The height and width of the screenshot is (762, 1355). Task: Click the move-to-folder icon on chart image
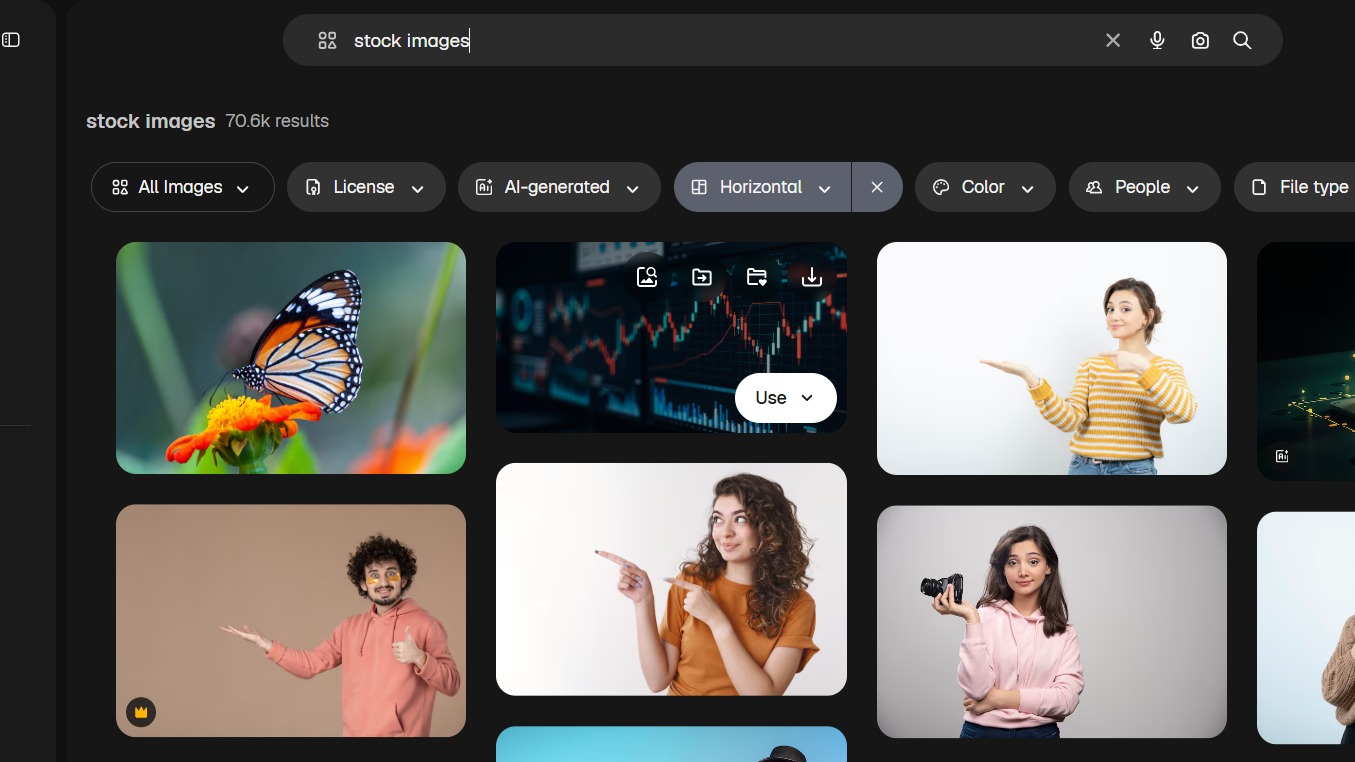[x=702, y=277]
